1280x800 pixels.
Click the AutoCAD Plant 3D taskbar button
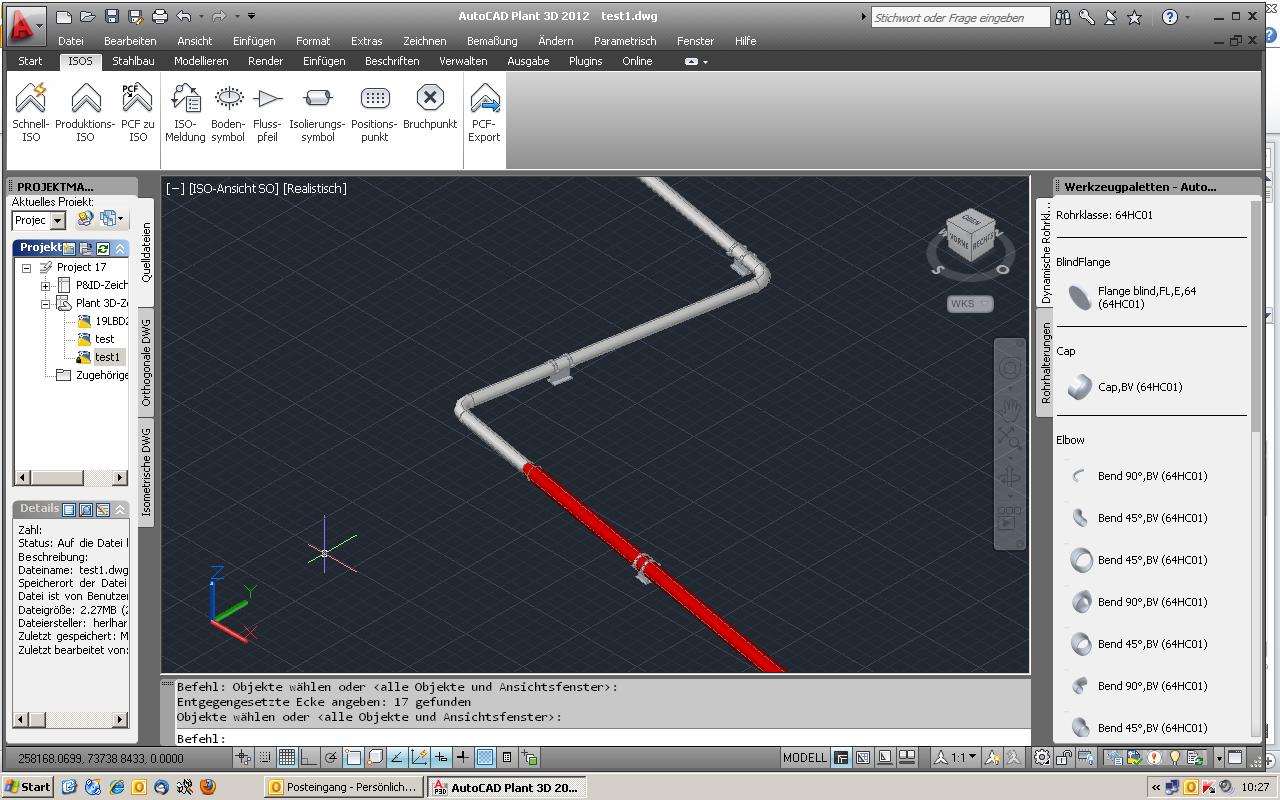[506, 787]
